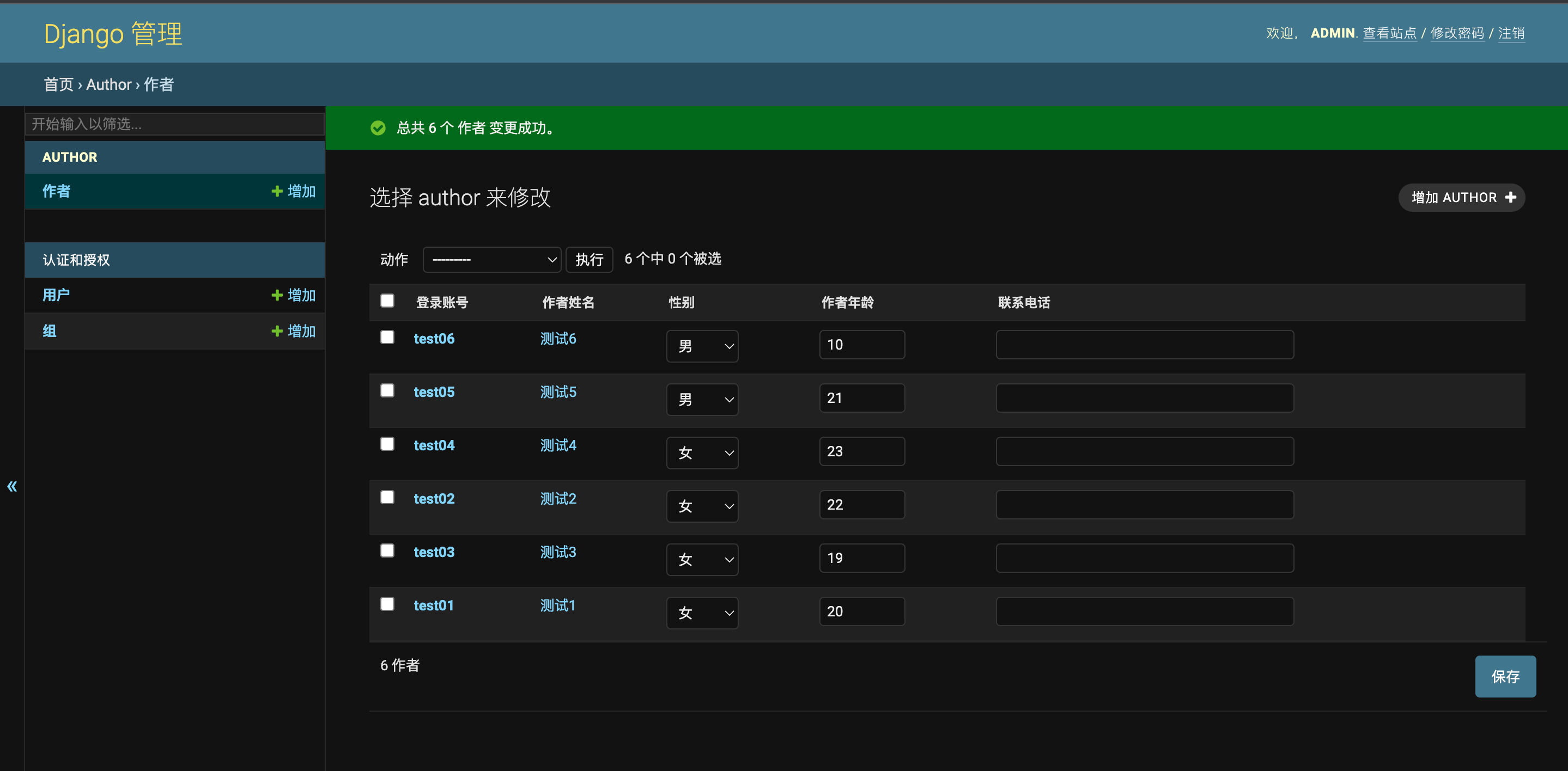Toggle the select-all checkbox in the table header
The image size is (1568, 771).
tap(387, 301)
